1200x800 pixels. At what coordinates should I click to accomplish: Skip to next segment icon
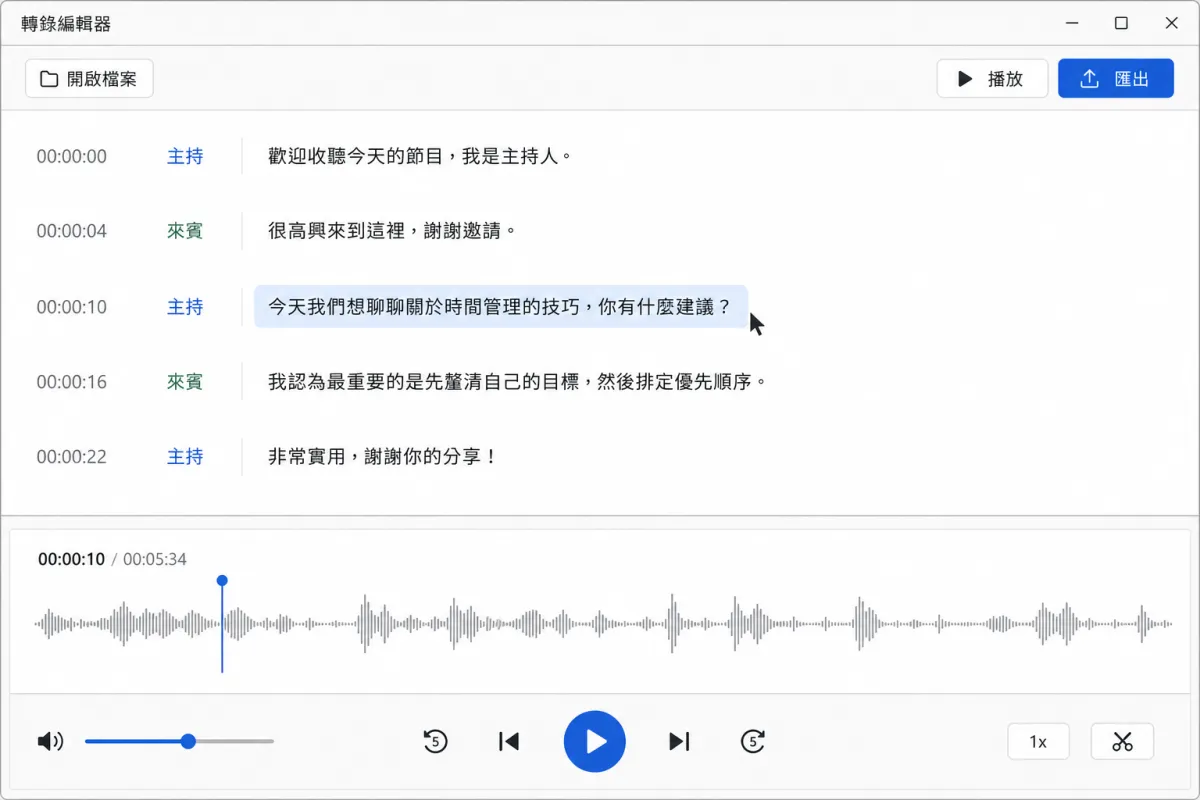point(679,741)
